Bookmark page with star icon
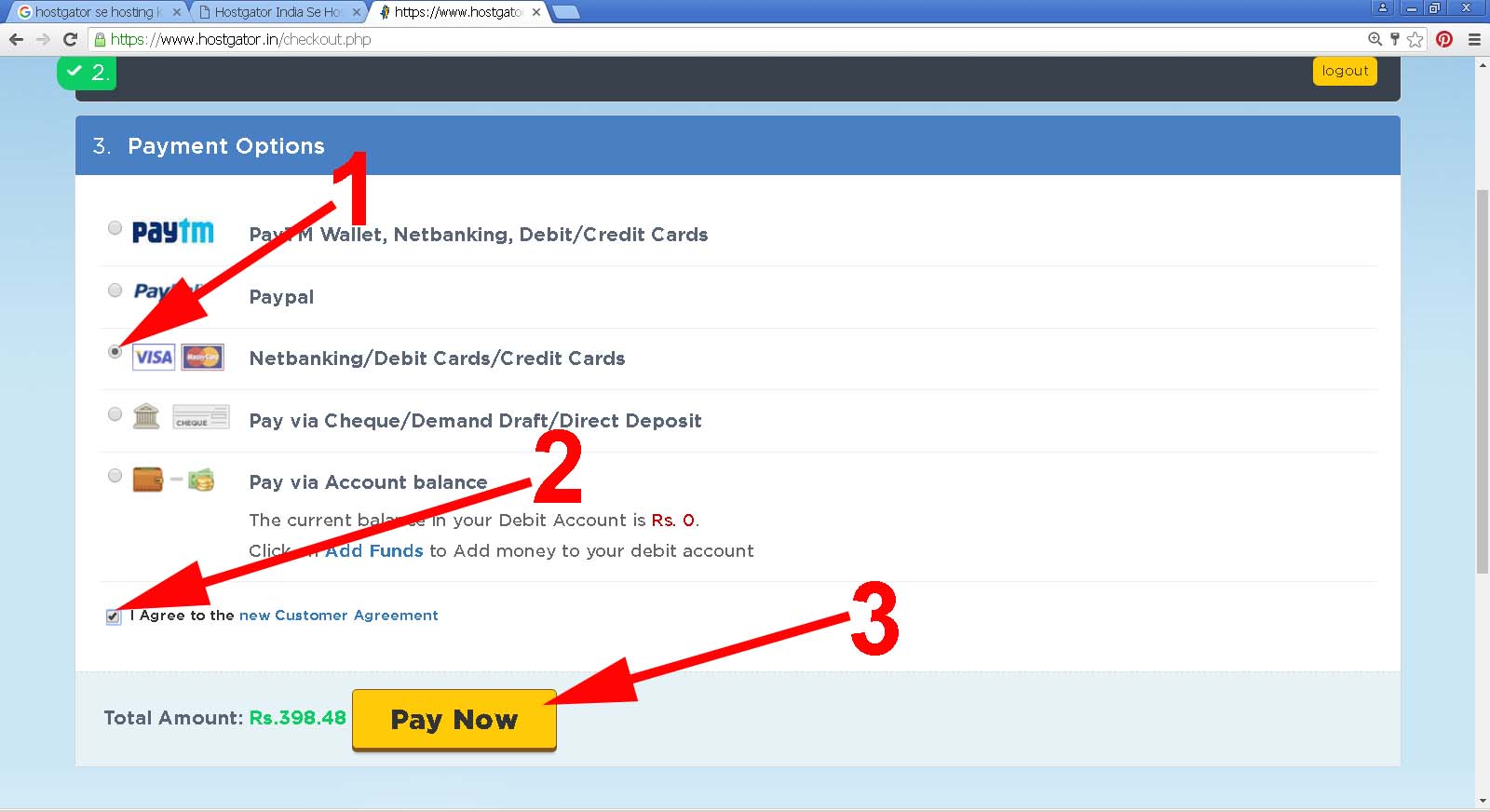This screenshot has width=1490, height=812. point(1415,39)
